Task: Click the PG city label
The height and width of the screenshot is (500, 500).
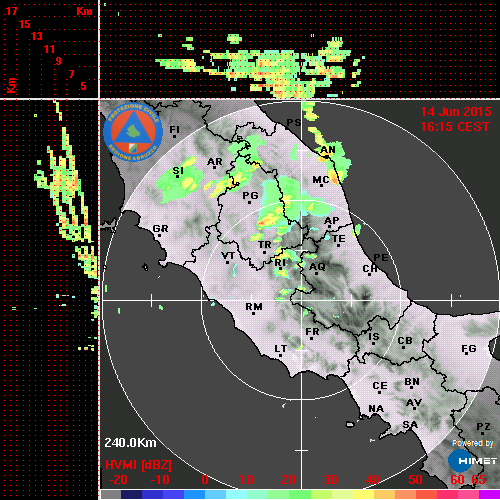Action: [x=250, y=195]
